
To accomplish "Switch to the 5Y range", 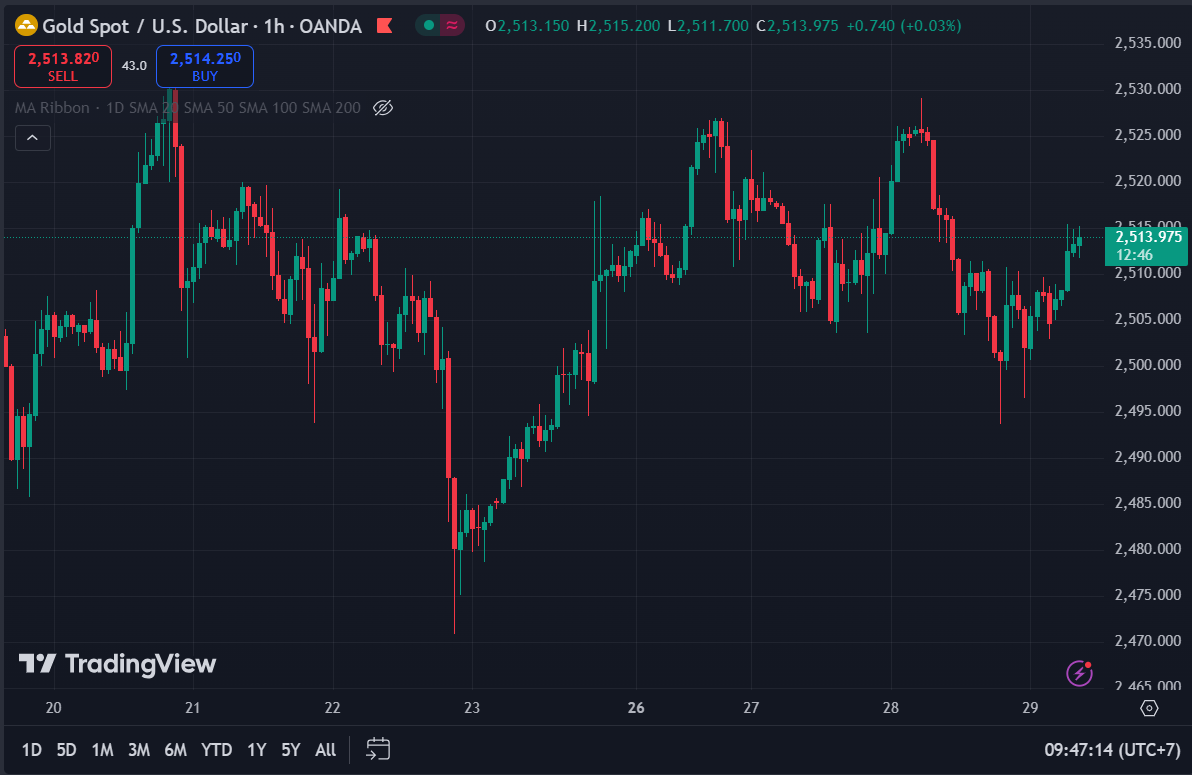I will tap(290, 750).
